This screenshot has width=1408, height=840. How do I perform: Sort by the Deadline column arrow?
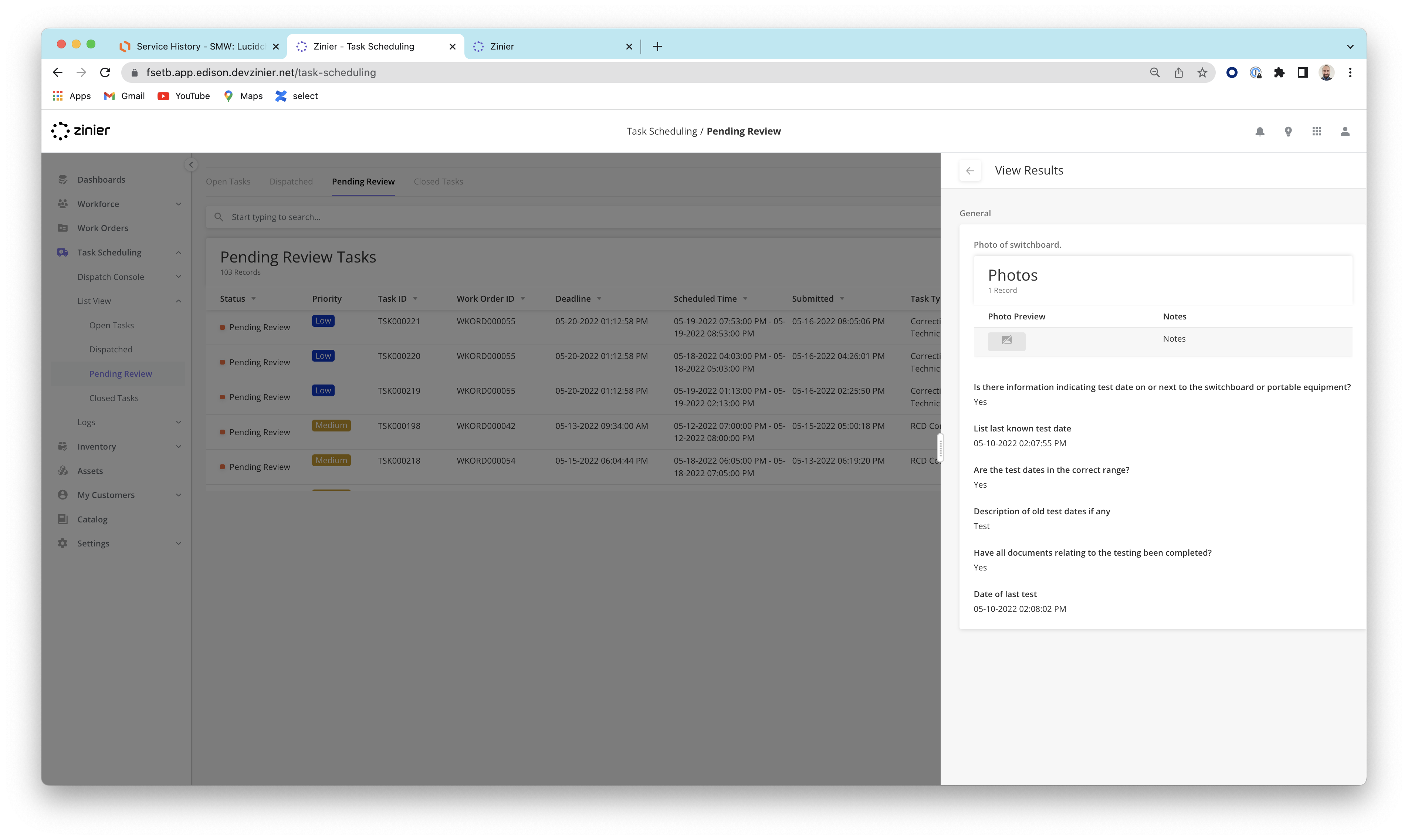point(599,298)
